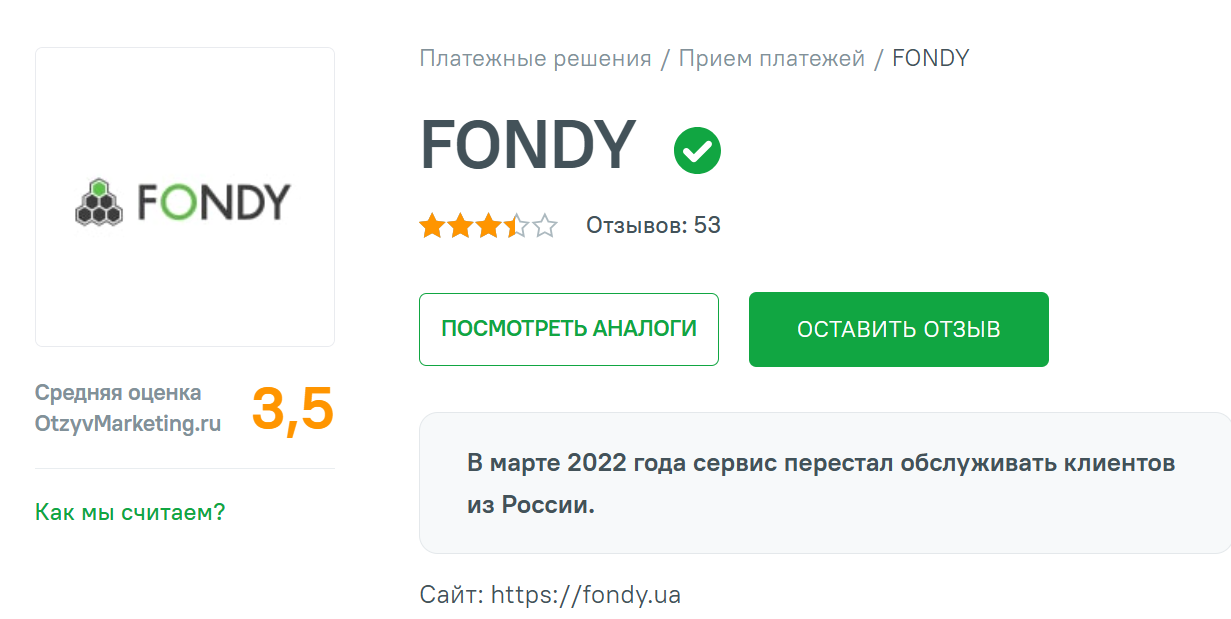Open the Прием платежей breadcrumb link
Image resolution: width=1231 pixels, height=619 pixels.
pos(772,58)
